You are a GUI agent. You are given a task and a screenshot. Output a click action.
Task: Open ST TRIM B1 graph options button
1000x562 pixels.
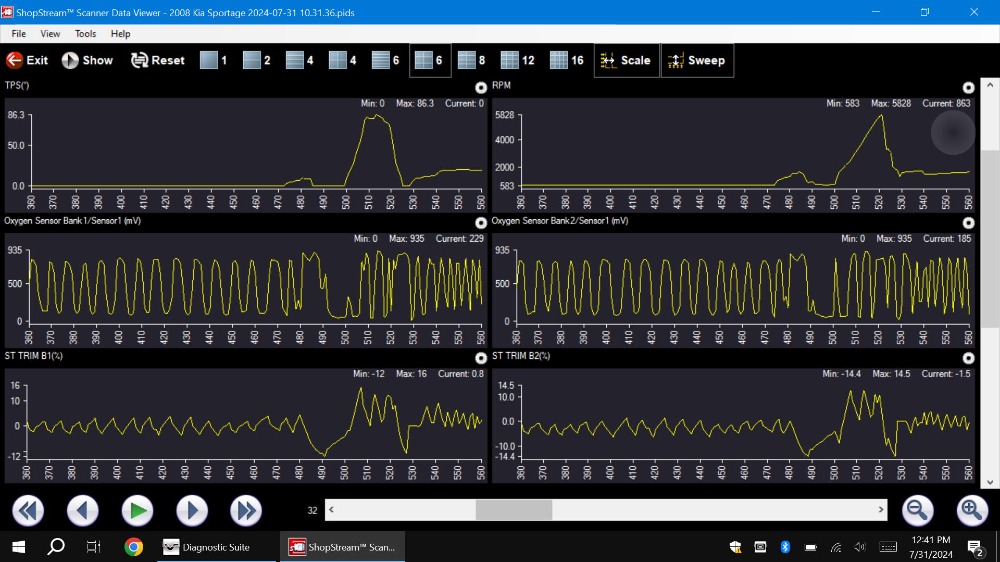click(481, 358)
